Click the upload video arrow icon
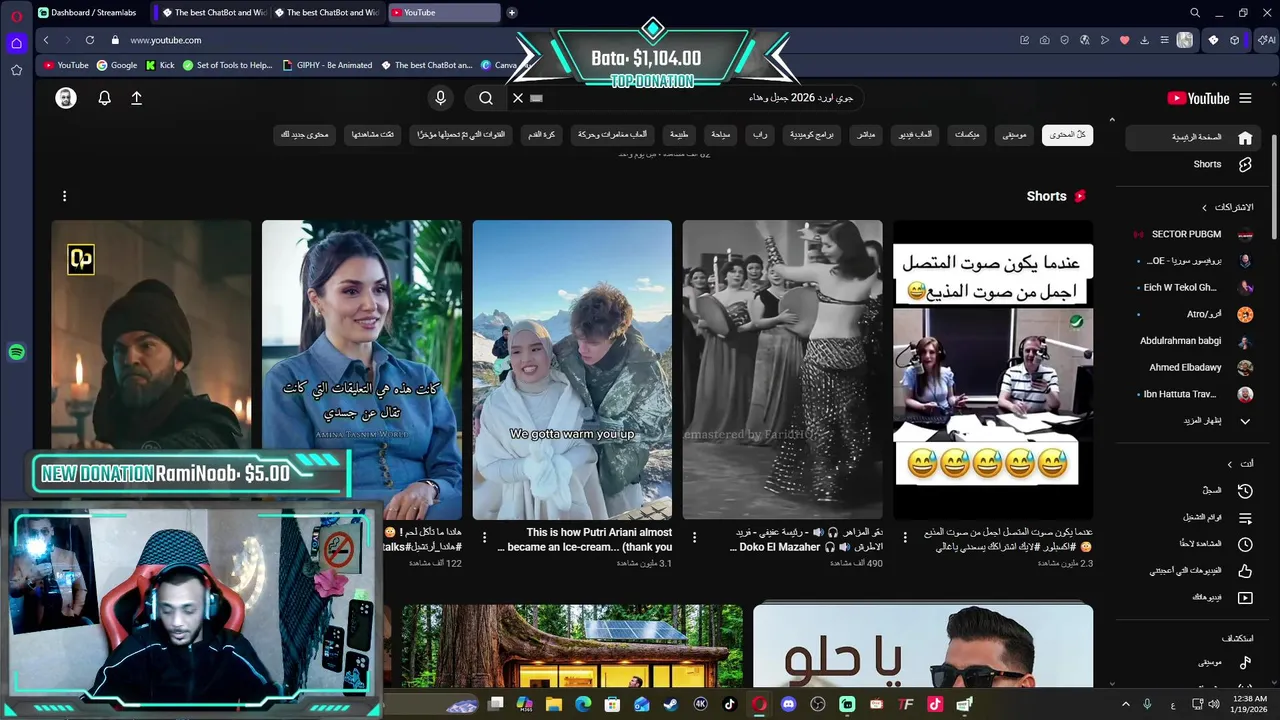This screenshot has height=720, width=1280. tap(137, 98)
